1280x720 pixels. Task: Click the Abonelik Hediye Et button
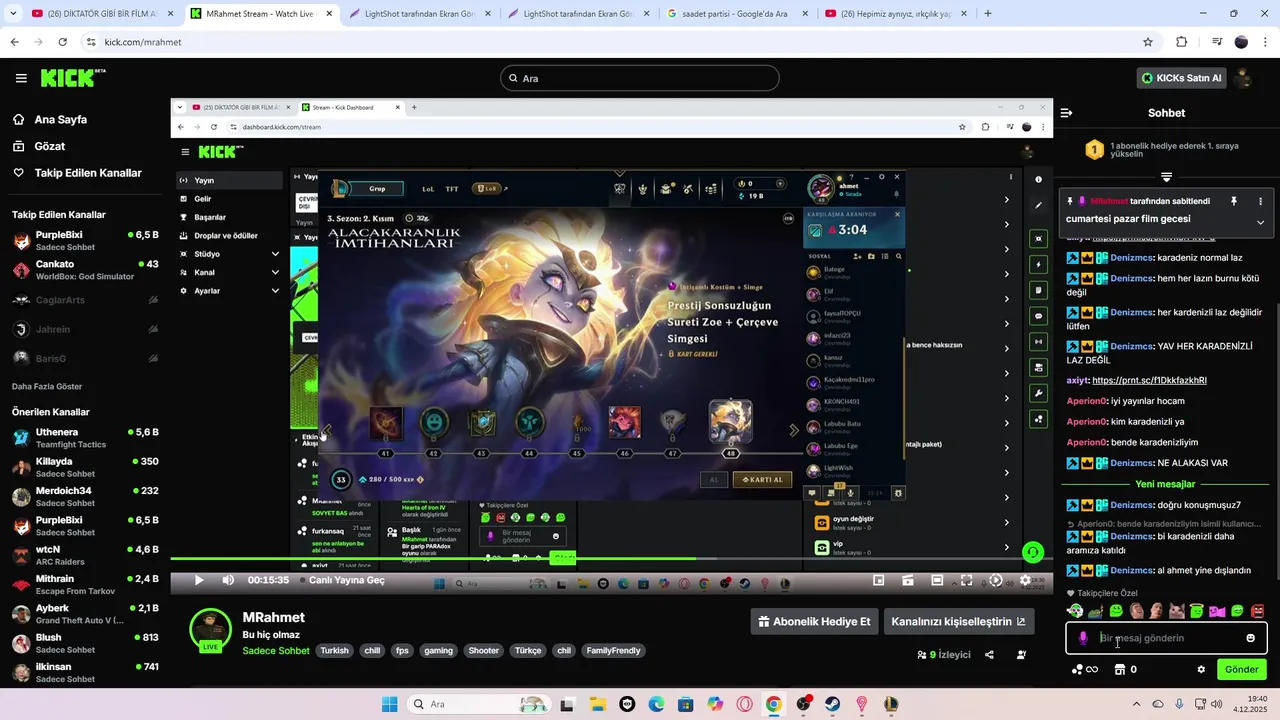(x=816, y=621)
